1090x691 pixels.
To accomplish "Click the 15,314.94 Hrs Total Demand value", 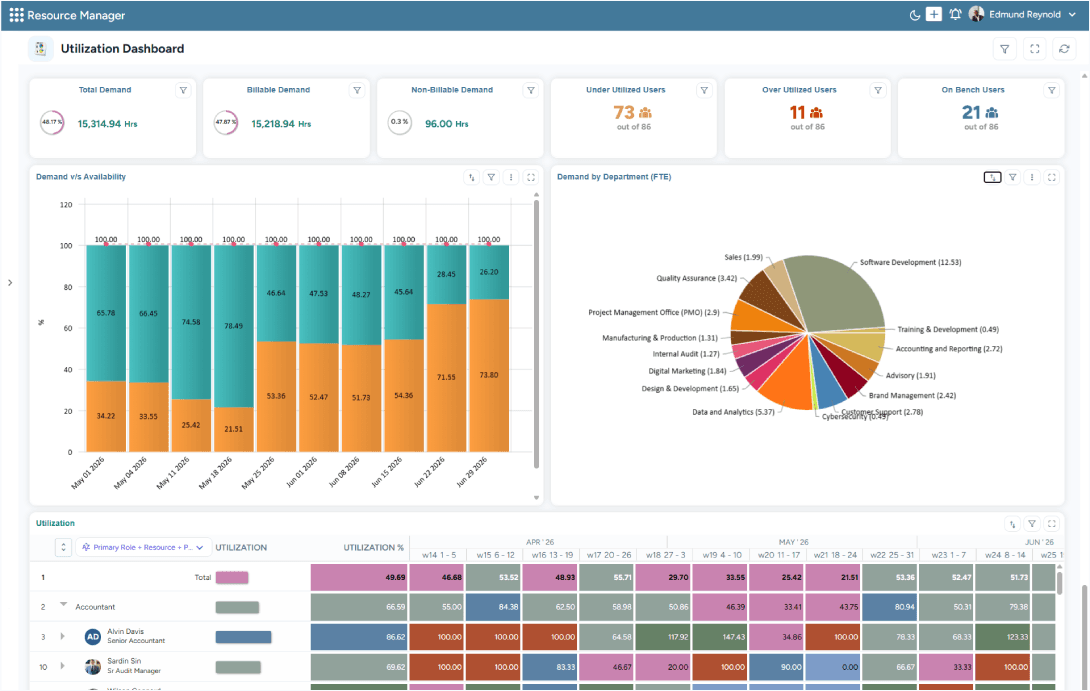I will [x=107, y=124].
